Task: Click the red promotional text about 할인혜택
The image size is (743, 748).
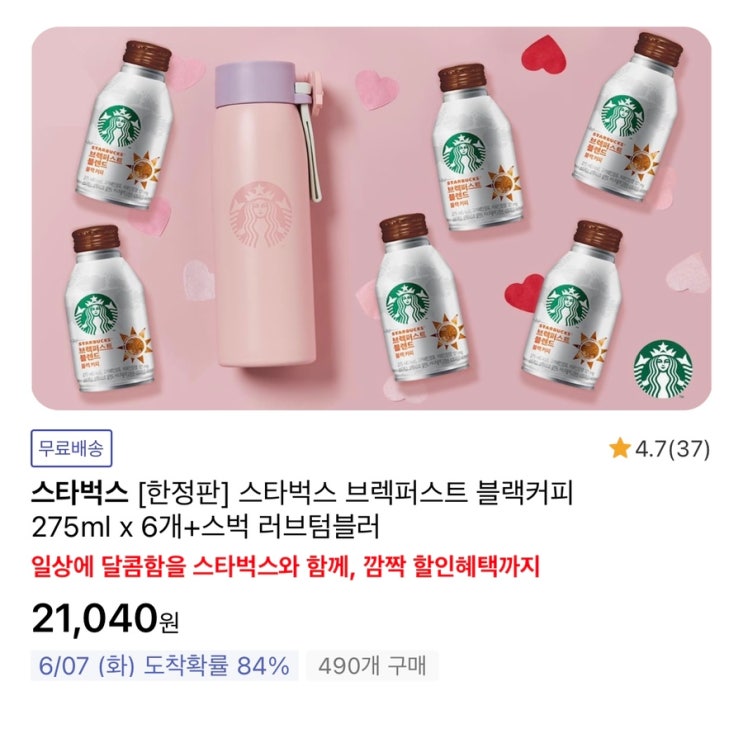Action: (x=286, y=566)
